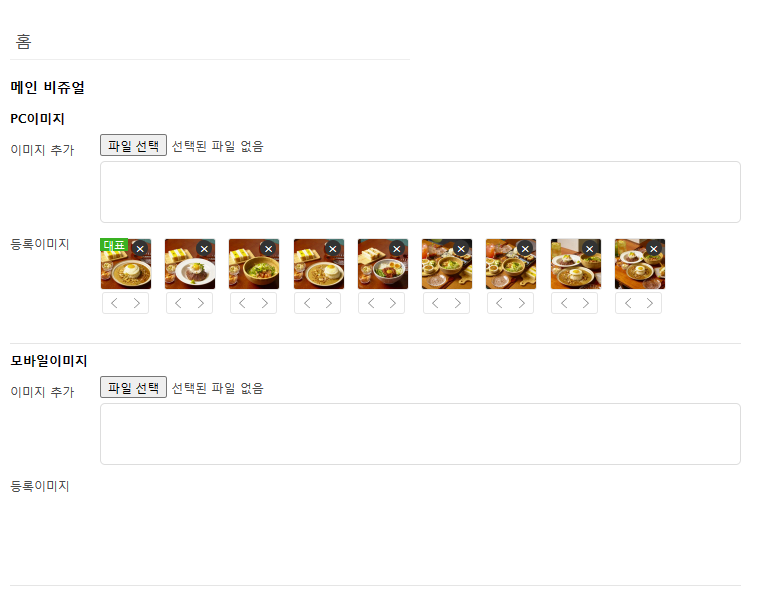757x593 pixels.
Task: Shift the third image to the right
Action: 265,303
